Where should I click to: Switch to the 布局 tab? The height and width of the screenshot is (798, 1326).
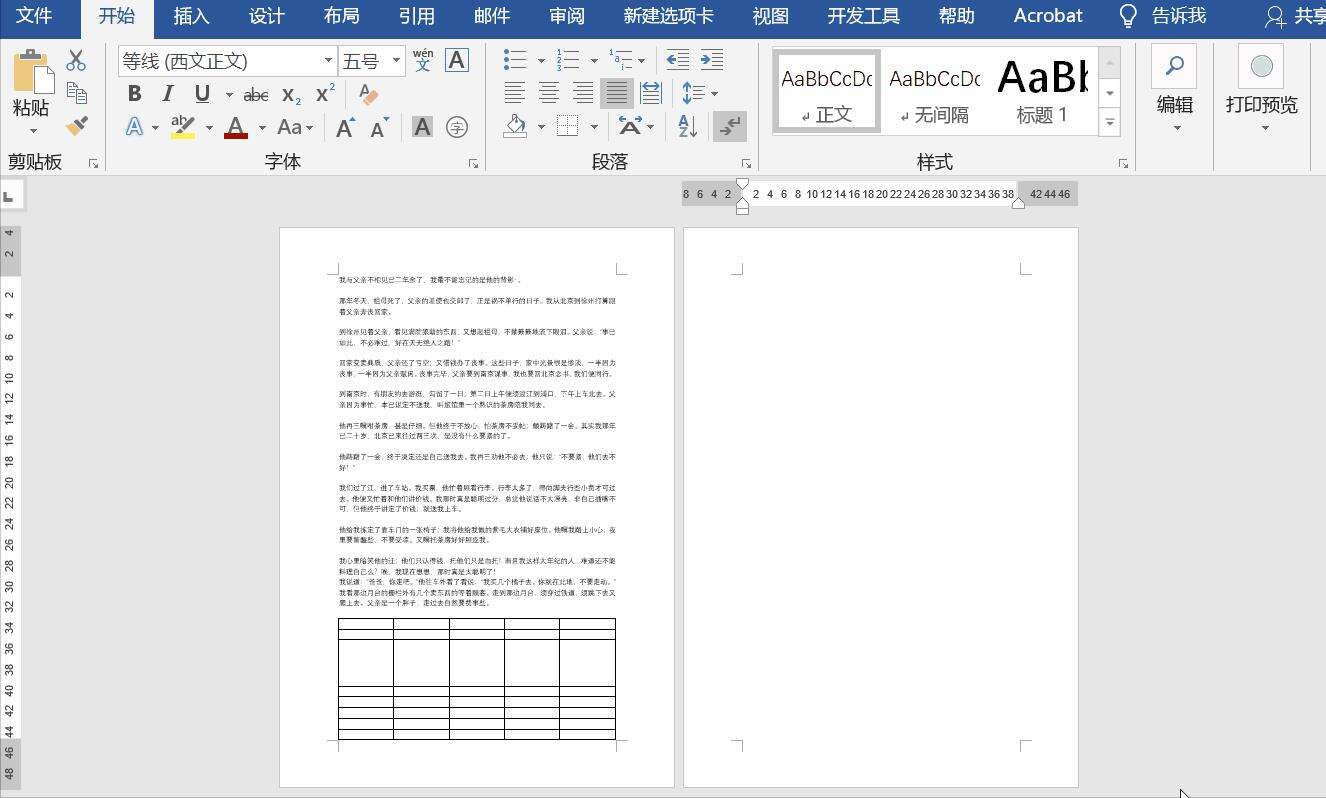point(341,16)
